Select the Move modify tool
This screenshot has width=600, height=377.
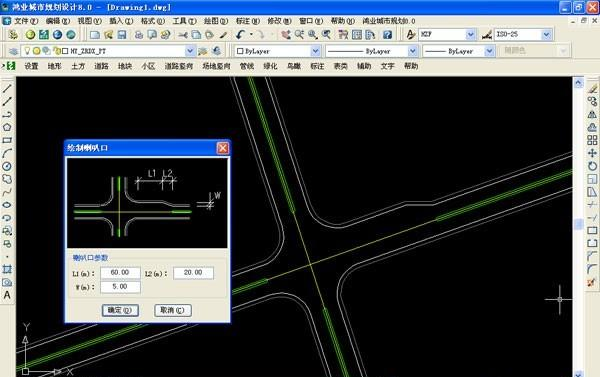click(x=592, y=153)
